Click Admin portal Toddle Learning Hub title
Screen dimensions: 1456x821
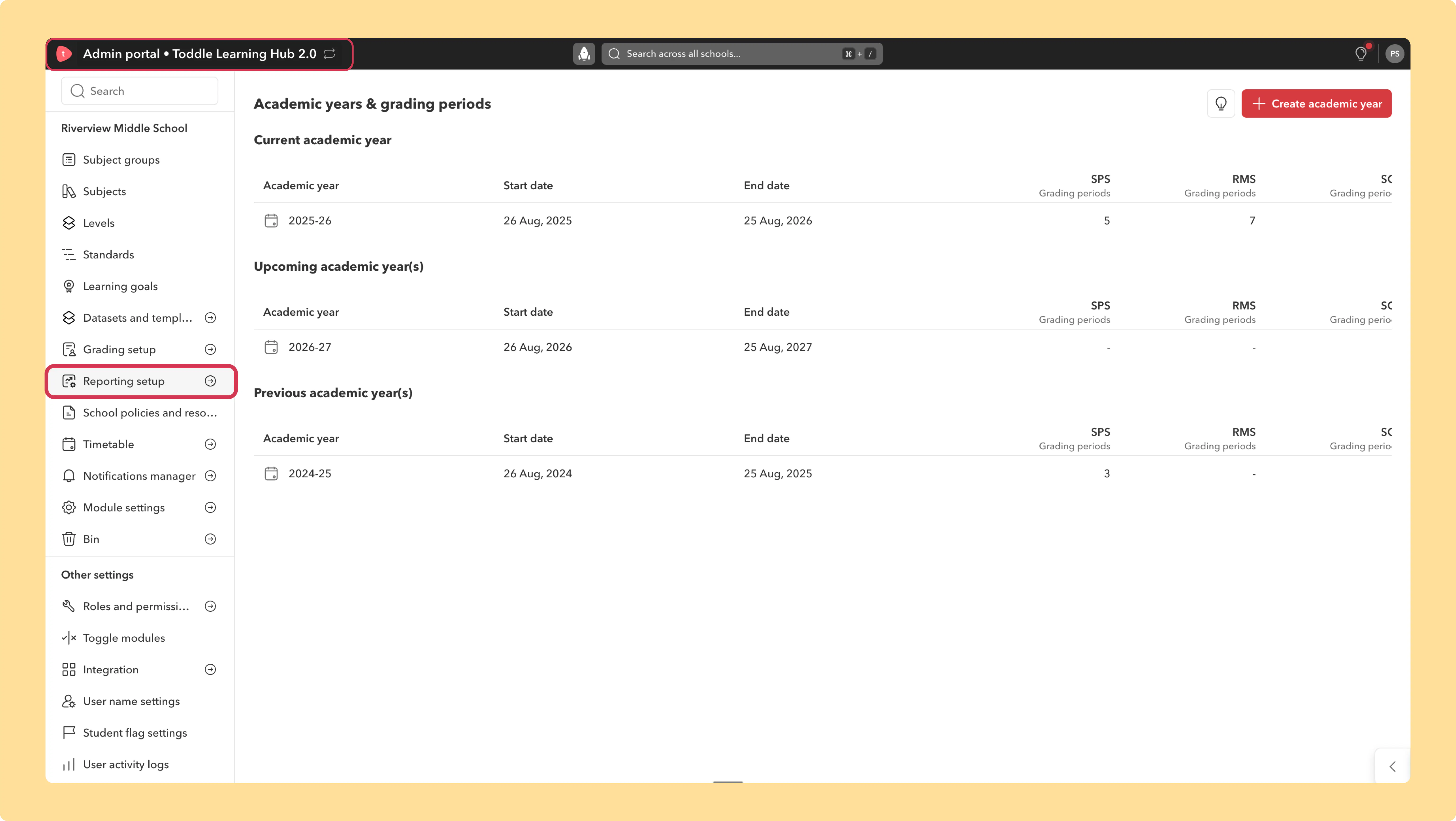200,54
